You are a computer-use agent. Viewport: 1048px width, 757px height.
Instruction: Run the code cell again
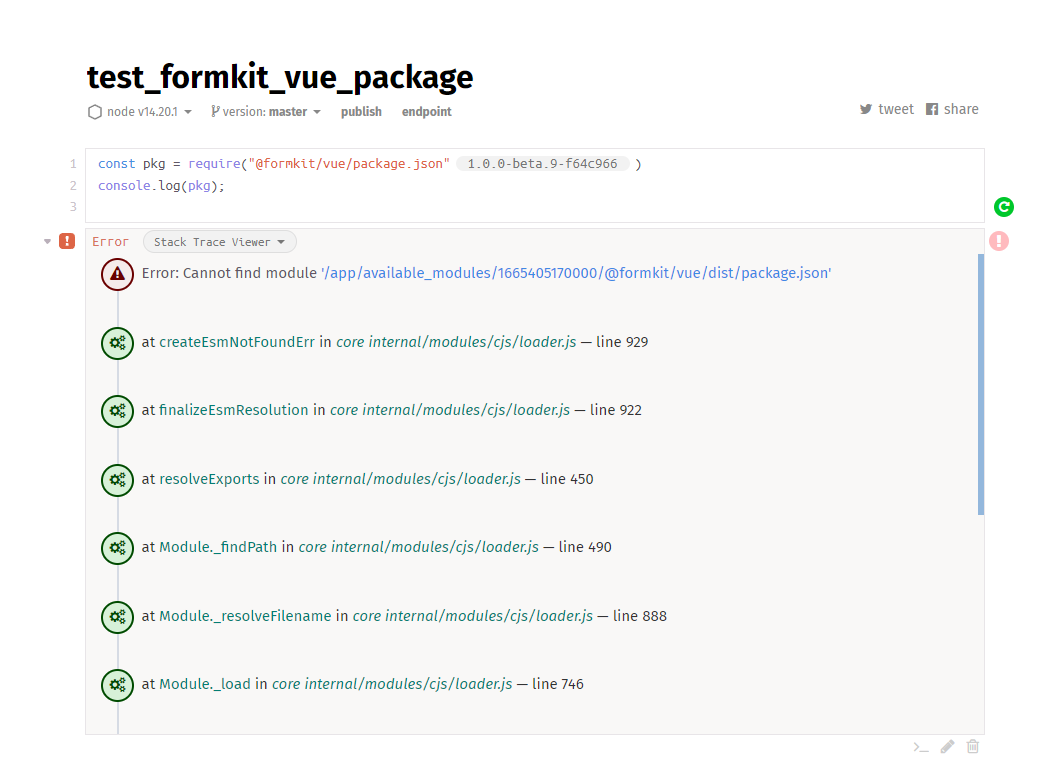pos(1003,207)
